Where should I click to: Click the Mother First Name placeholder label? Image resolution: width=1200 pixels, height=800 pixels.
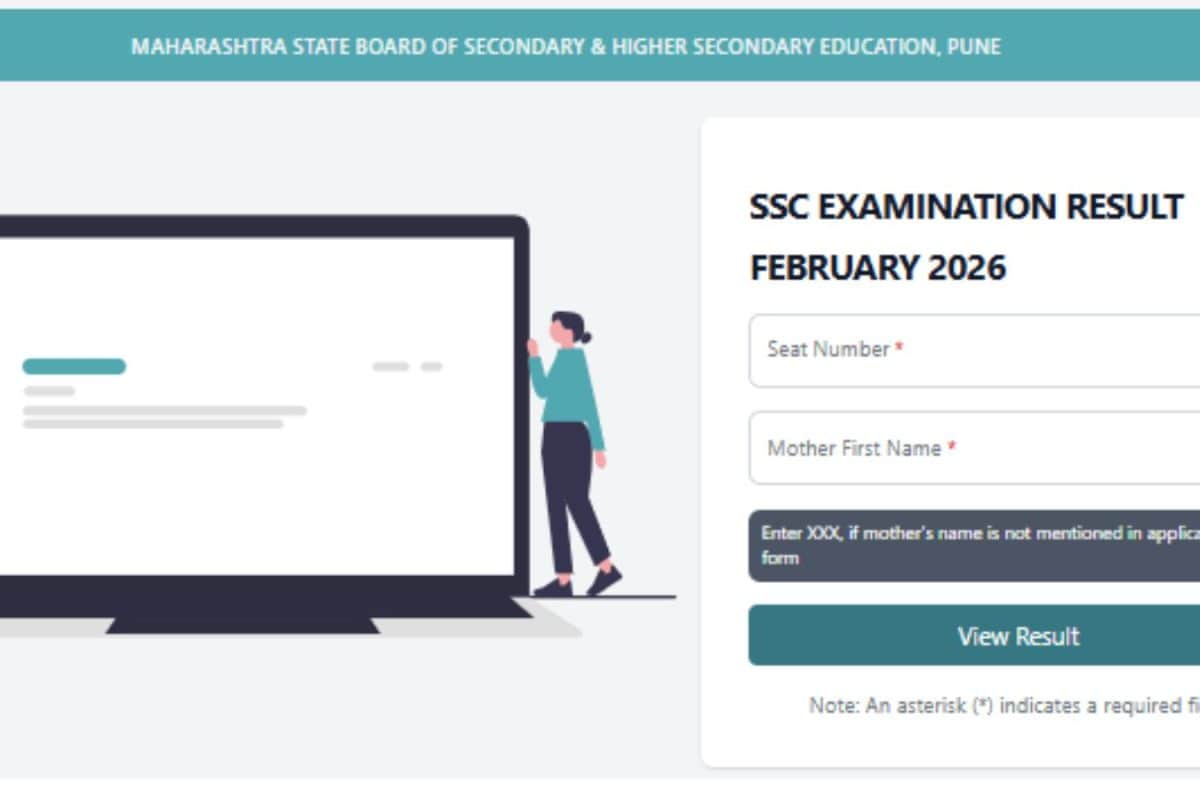[854, 448]
